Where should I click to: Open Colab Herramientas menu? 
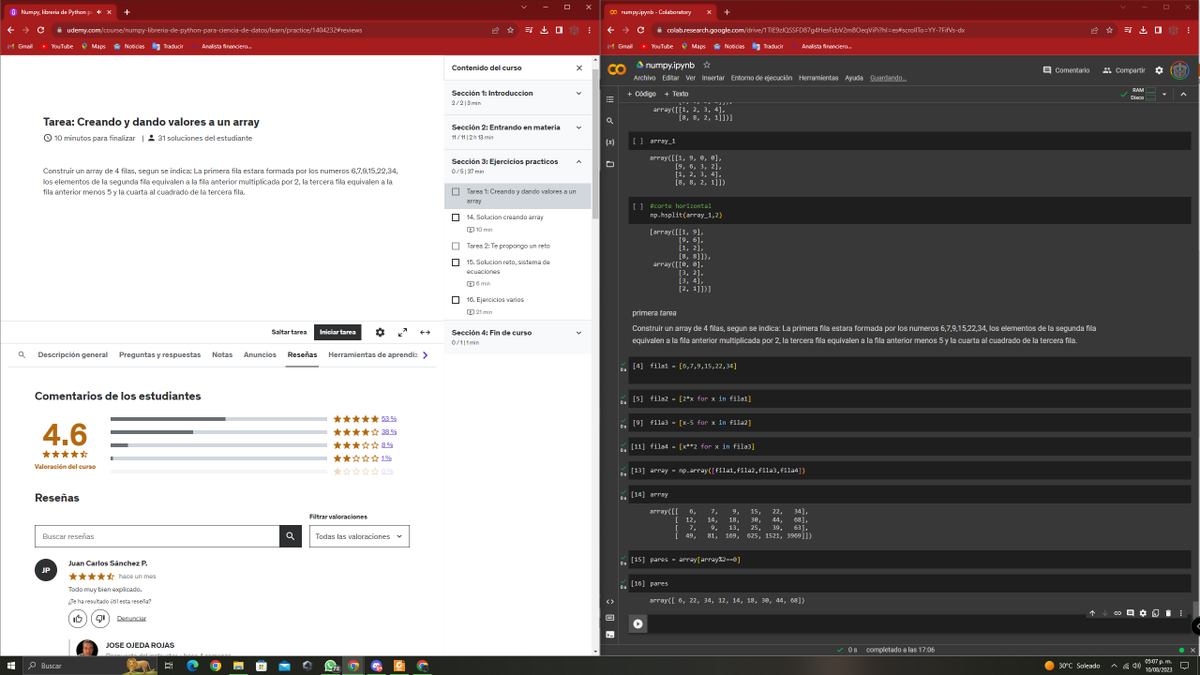tap(819, 78)
